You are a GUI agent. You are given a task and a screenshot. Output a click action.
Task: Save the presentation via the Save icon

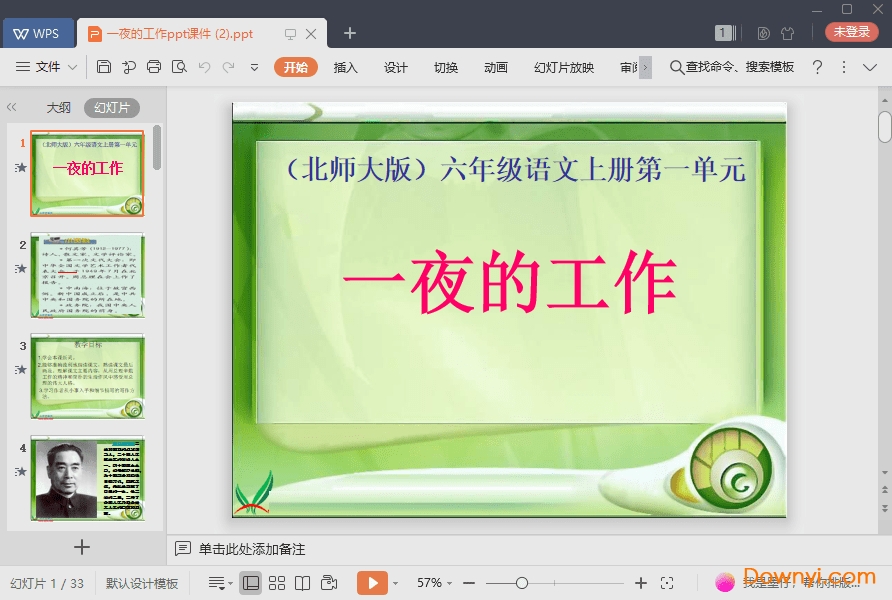[104, 68]
